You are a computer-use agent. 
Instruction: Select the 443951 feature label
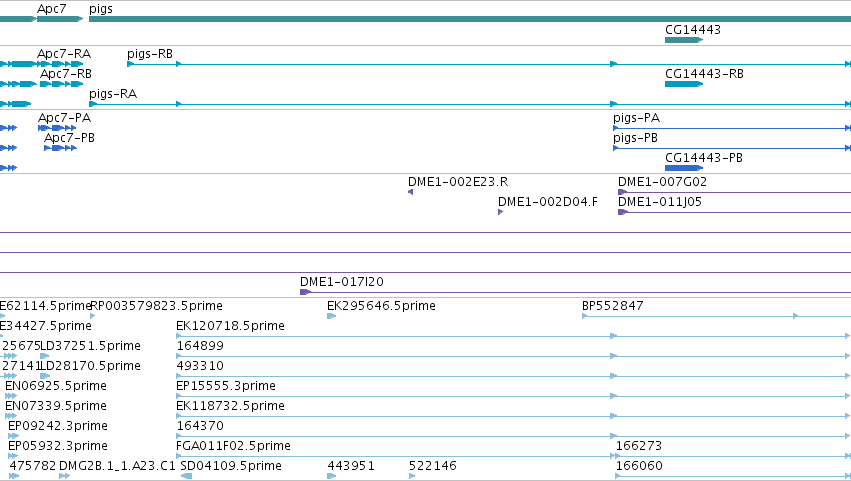[351, 466]
